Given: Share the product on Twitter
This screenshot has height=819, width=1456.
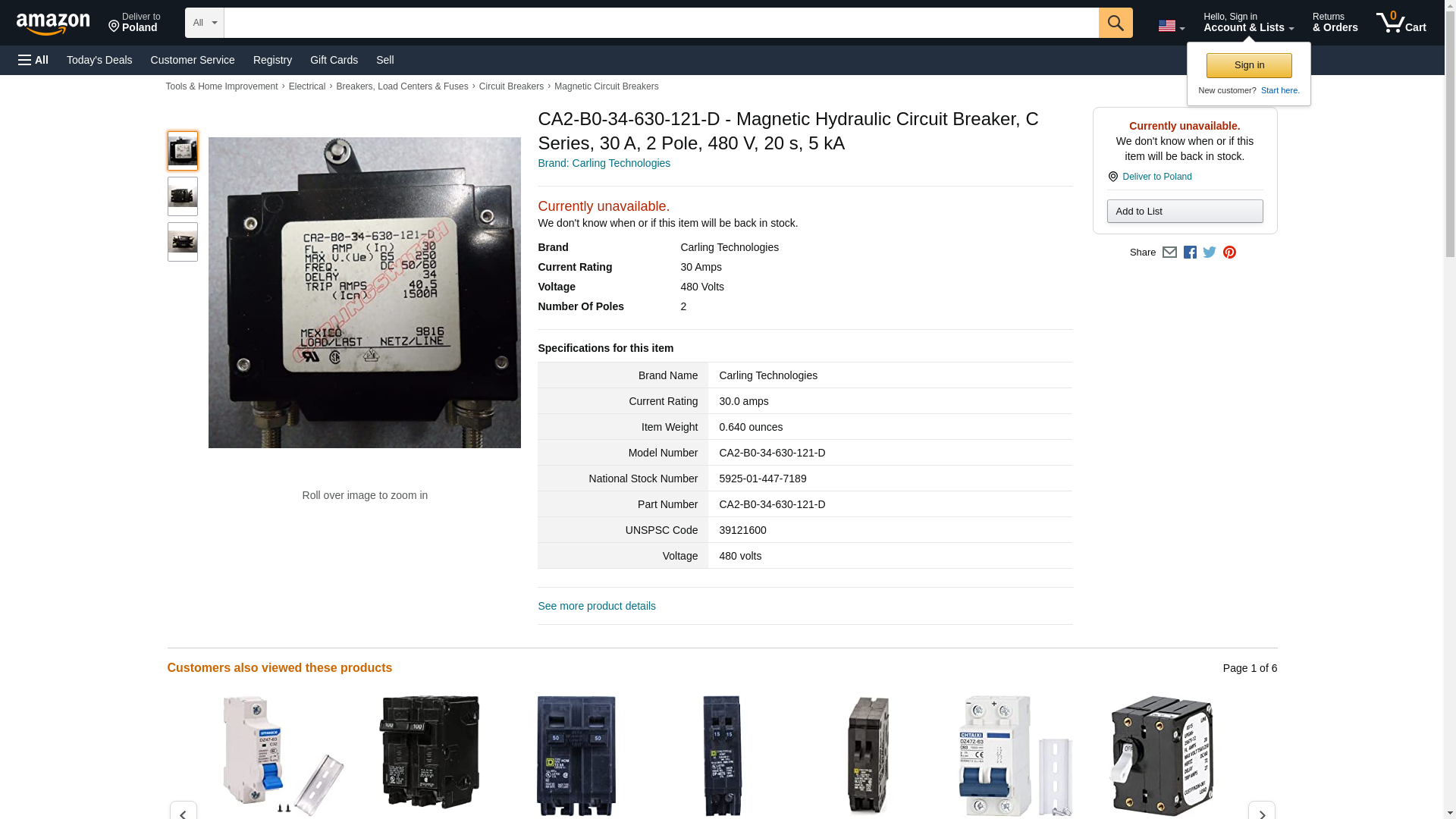Looking at the screenshot, I should [1210, 253].
